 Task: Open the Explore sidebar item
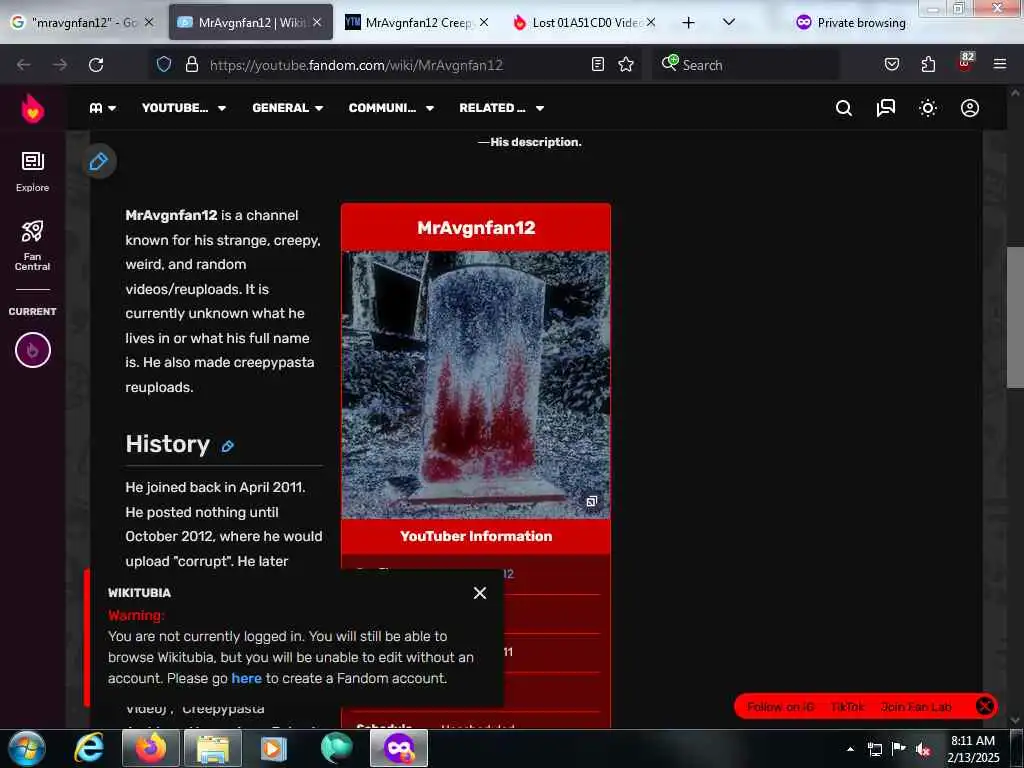pyautogui.click(x=33, y=172)
